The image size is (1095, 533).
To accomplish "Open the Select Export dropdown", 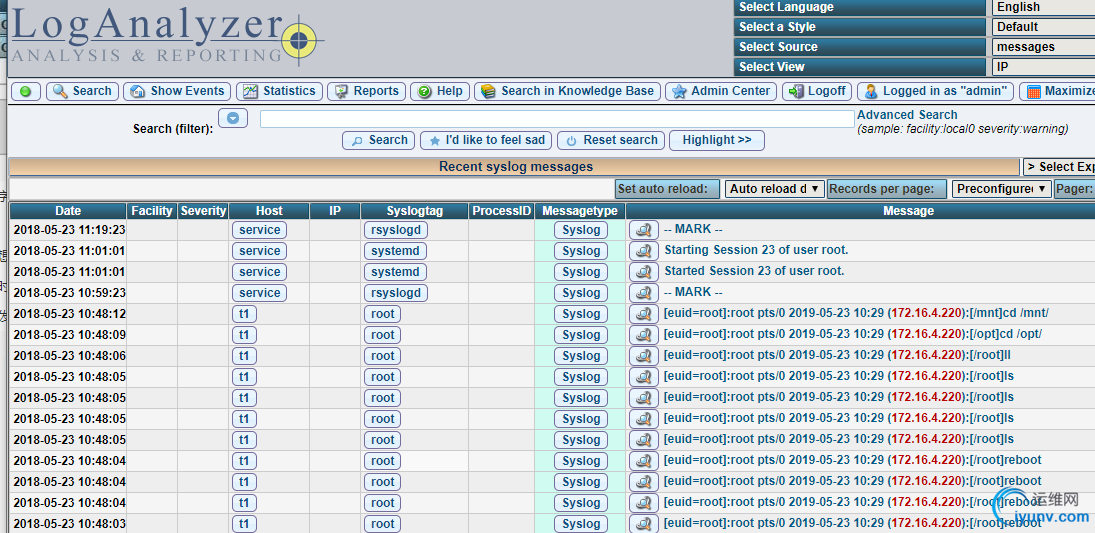I will (x=1059, y=167).
